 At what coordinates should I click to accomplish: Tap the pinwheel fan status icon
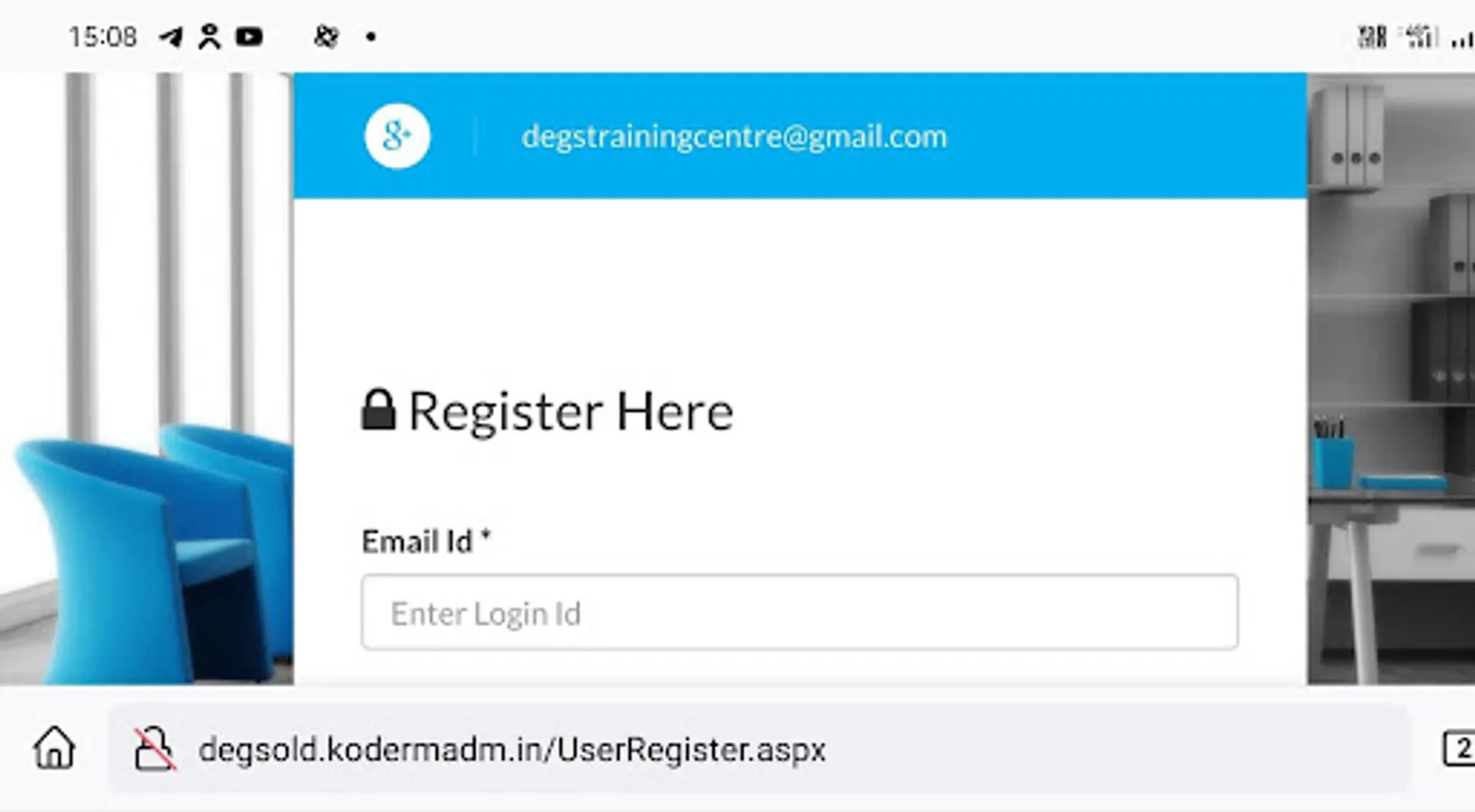326,37
